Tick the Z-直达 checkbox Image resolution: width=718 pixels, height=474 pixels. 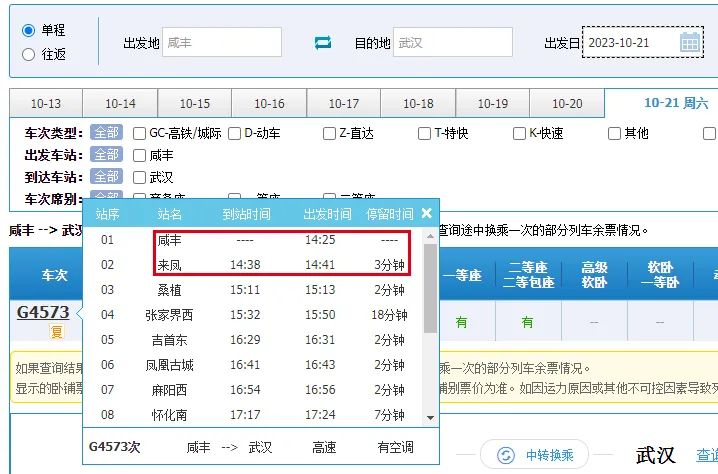(x=329, y=133)
